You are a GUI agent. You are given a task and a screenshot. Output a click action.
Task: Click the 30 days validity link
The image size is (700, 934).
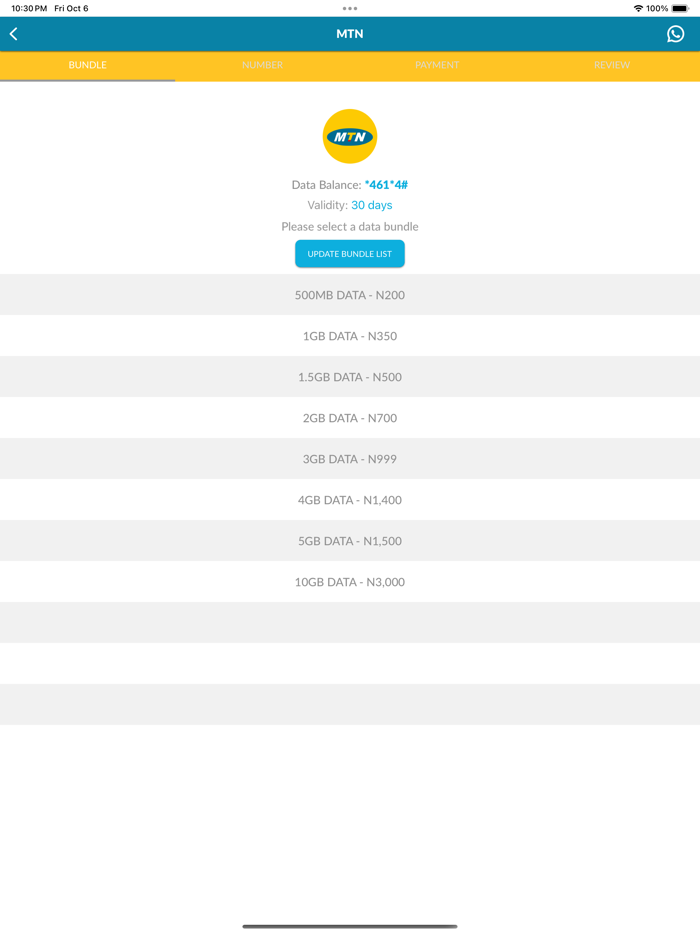click(x=371, y=205)
